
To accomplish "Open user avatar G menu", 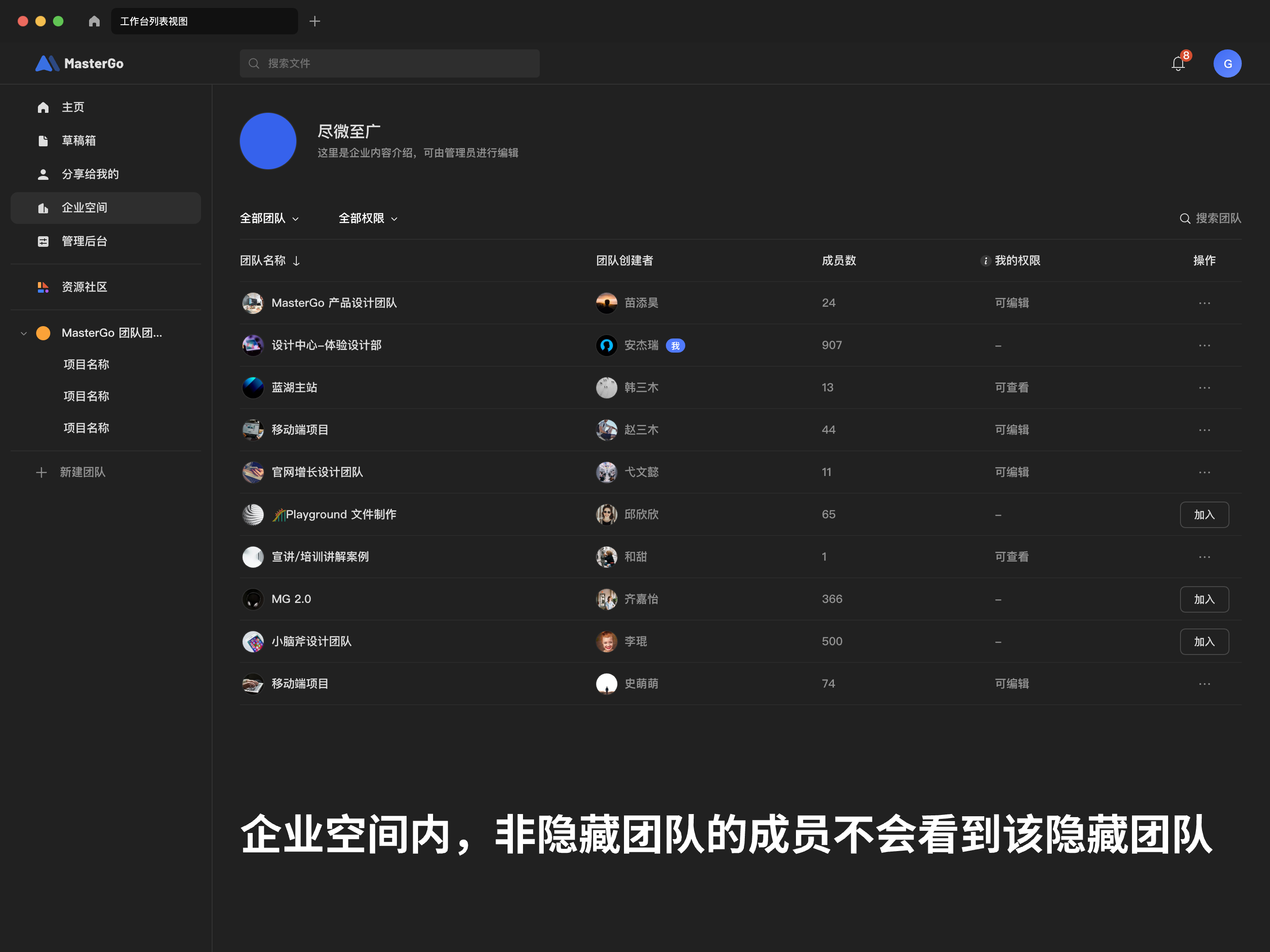I will point(1227,64).
